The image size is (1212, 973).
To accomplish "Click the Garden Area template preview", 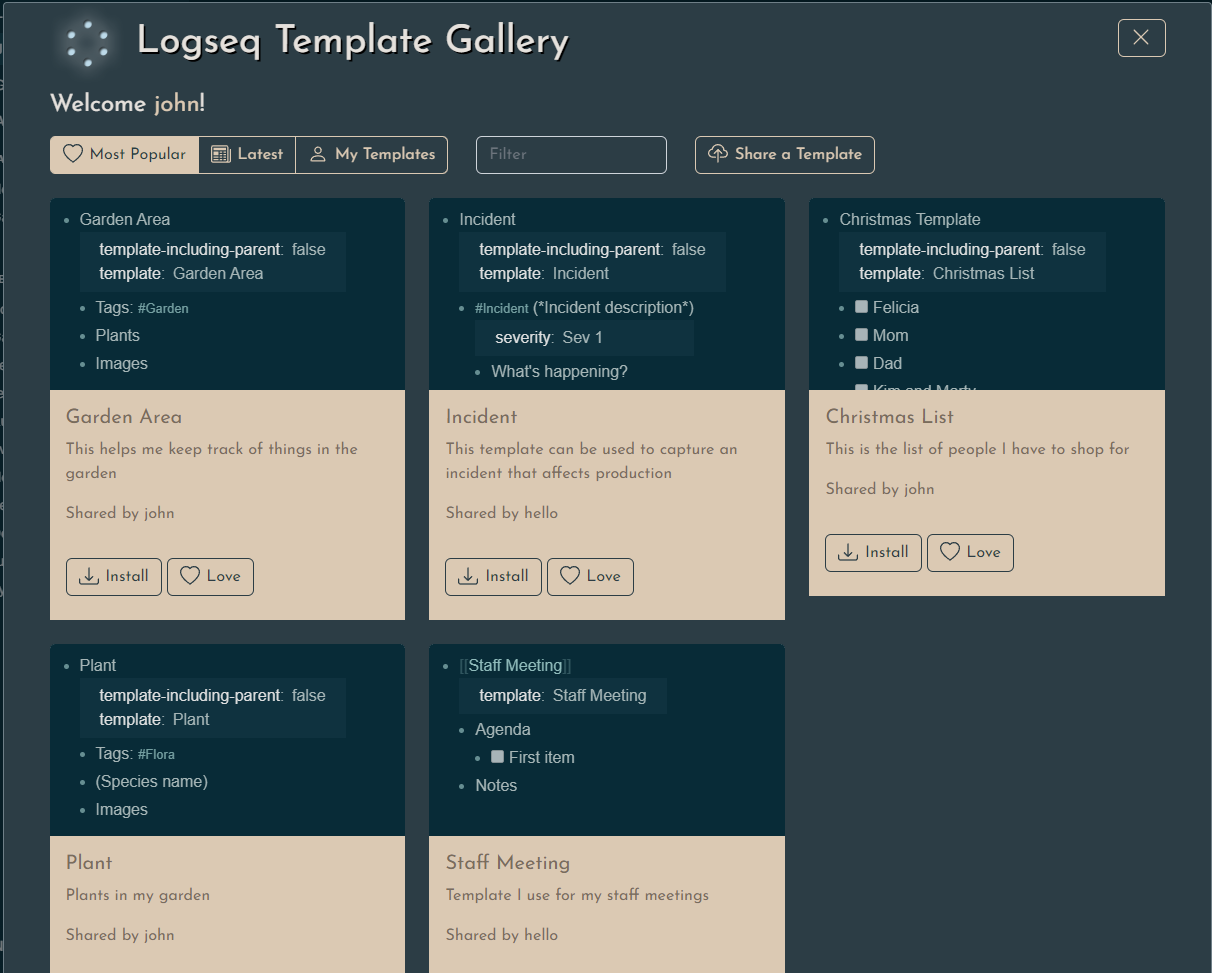I will point(228,294).
